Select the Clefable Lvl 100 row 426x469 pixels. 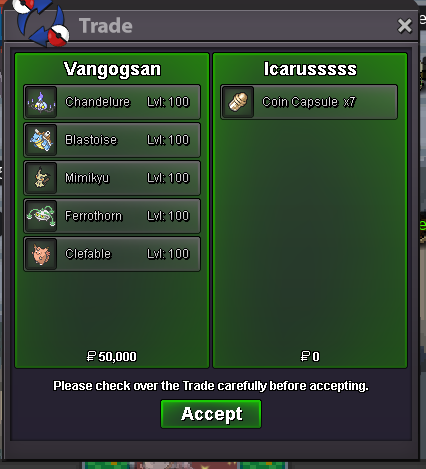pos(112,254)
